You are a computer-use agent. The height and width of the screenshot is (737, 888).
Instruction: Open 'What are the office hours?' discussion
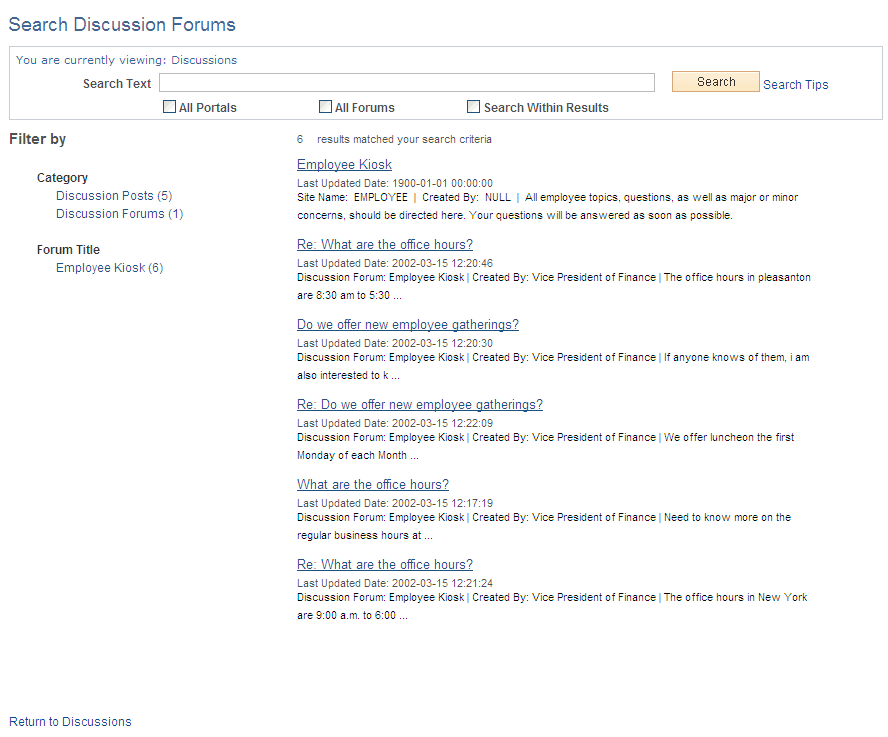tap(372, 484)
